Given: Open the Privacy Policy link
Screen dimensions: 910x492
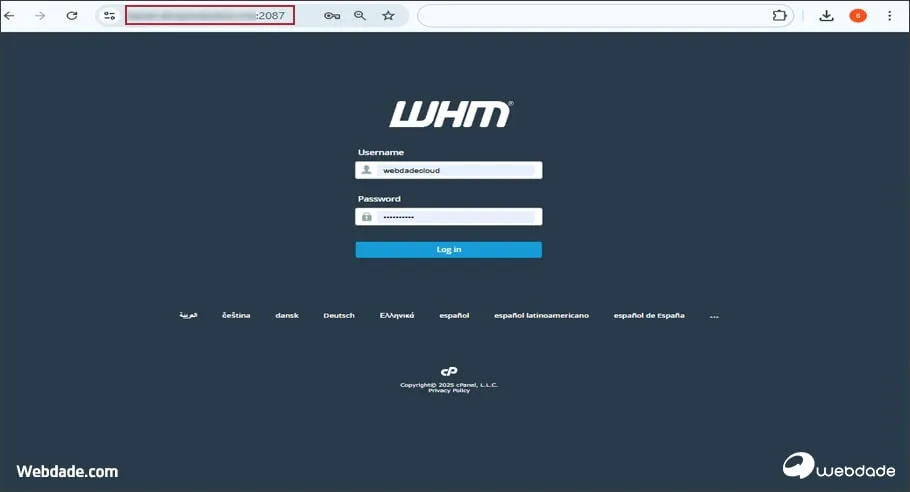Looking at the screenshot, I should pos(449,390).
